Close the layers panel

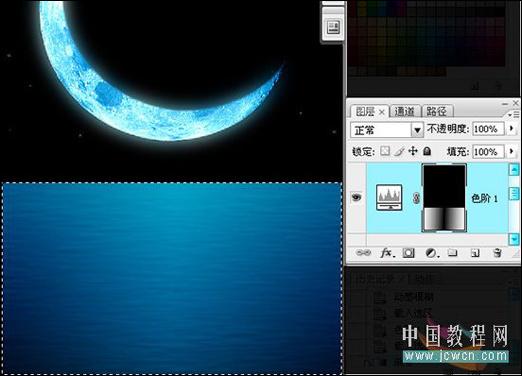(x=515, y=103)
